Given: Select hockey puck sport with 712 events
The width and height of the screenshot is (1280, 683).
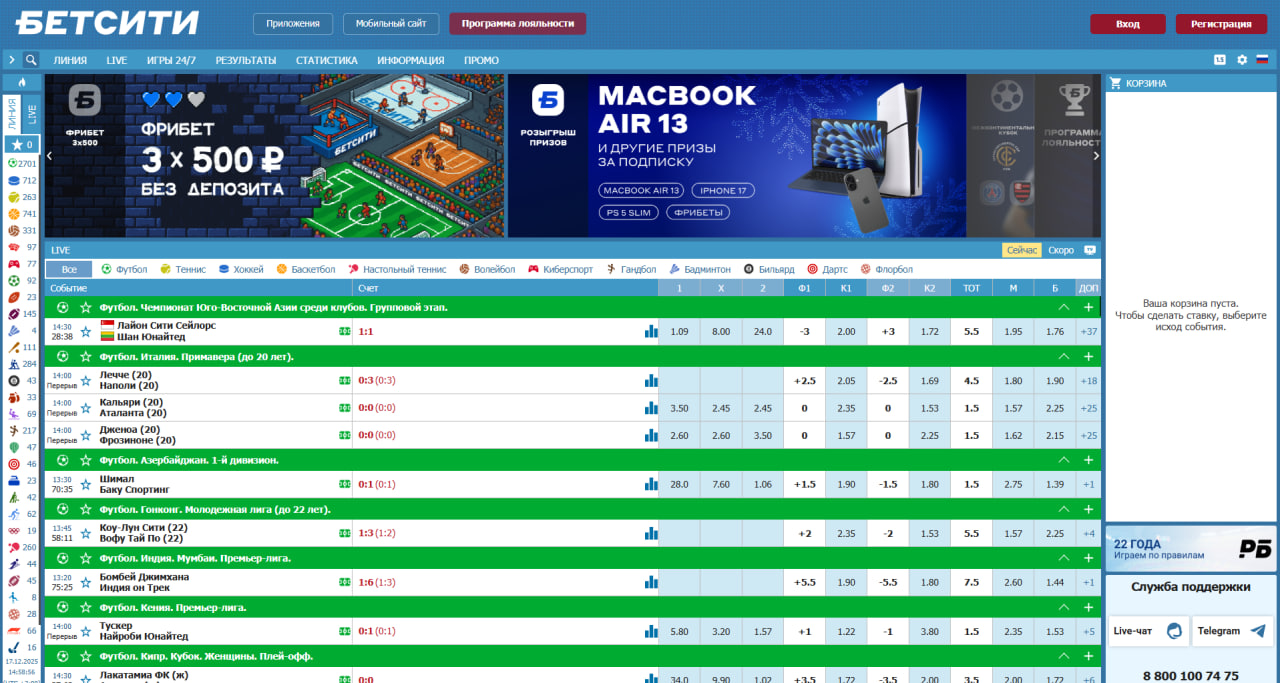Looking at the screenshot, I should 22,180.
